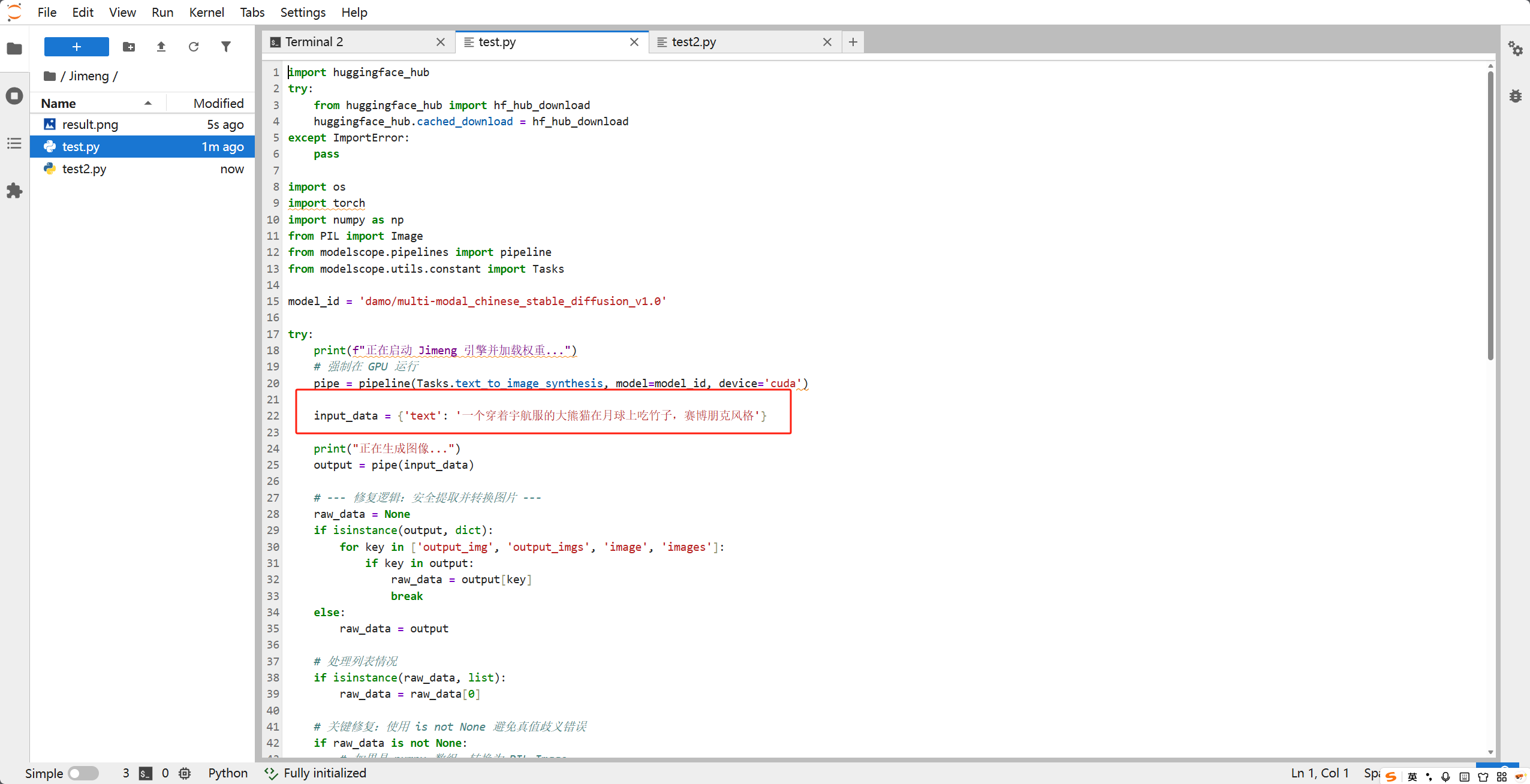Open the Running Terminals and Kernels sidebar
1530x784 pixels.
point(14,96)
